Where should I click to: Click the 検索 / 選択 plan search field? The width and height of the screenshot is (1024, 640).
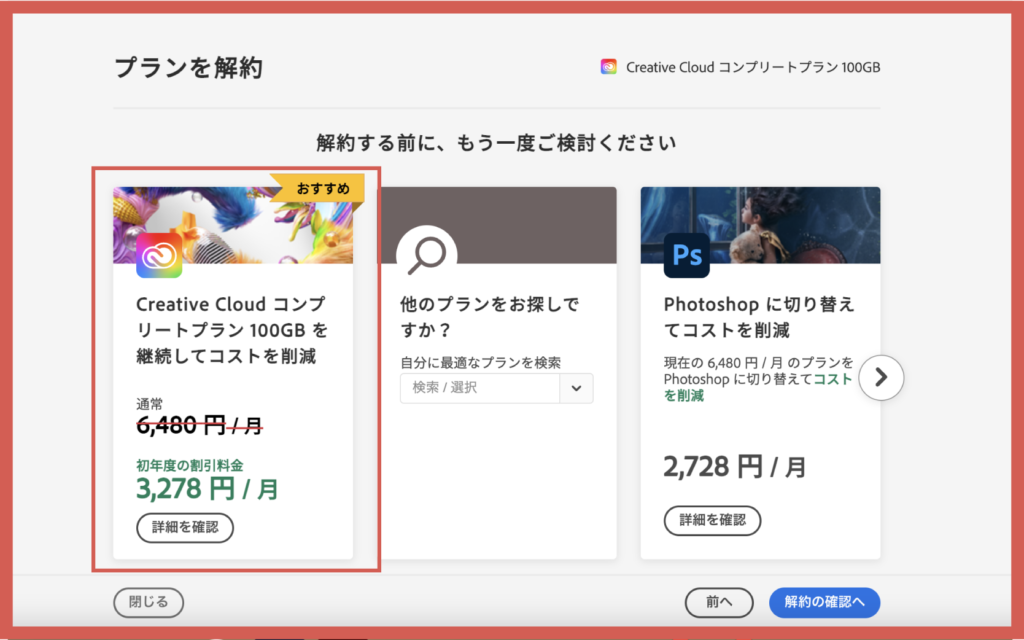(480, 388)
